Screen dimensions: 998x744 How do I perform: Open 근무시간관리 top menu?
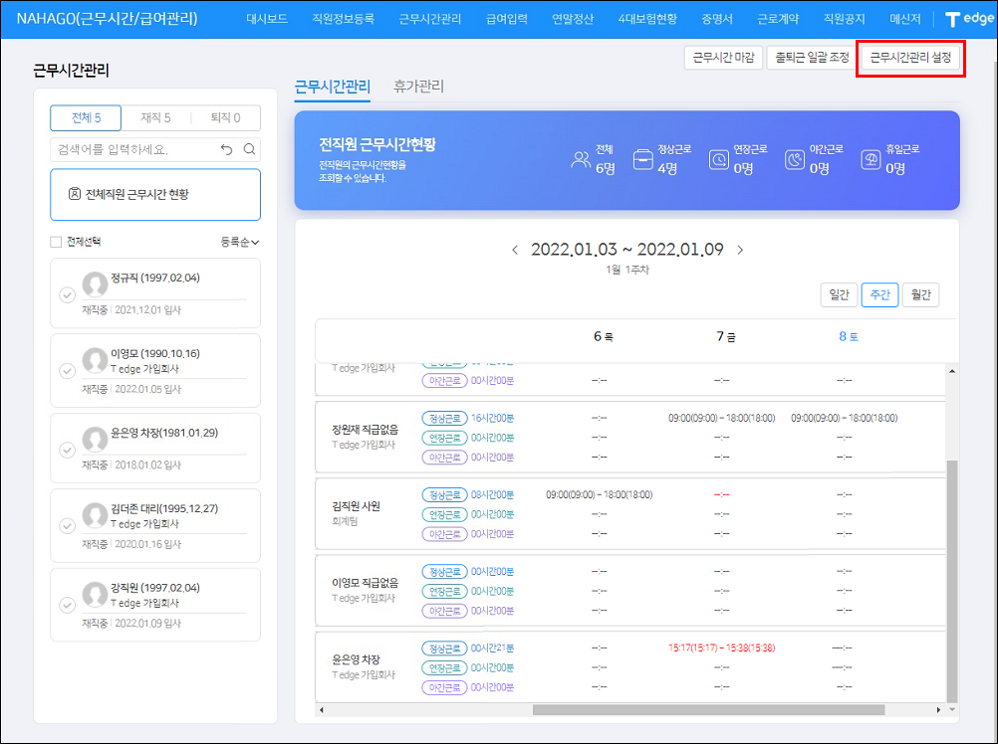tap(430, 19)
